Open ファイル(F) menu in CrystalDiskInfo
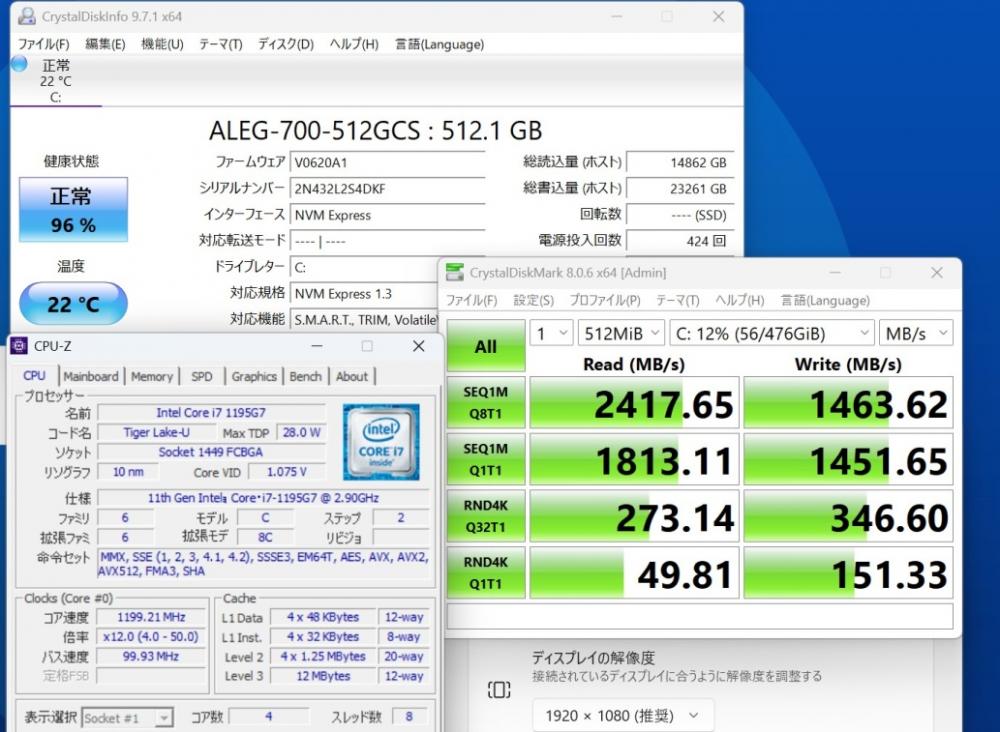This screenshot has height=732, width=1000. [x=43, y=44]
